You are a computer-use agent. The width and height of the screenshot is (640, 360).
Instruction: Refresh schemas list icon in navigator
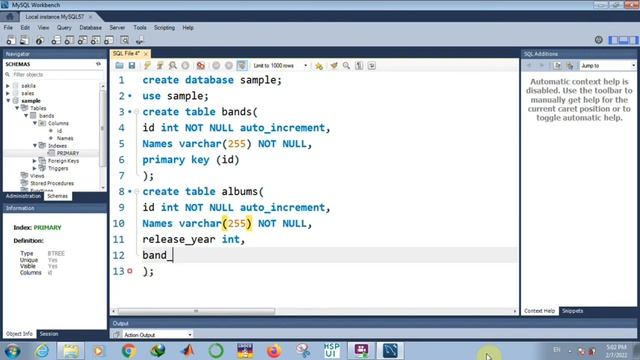98,64
